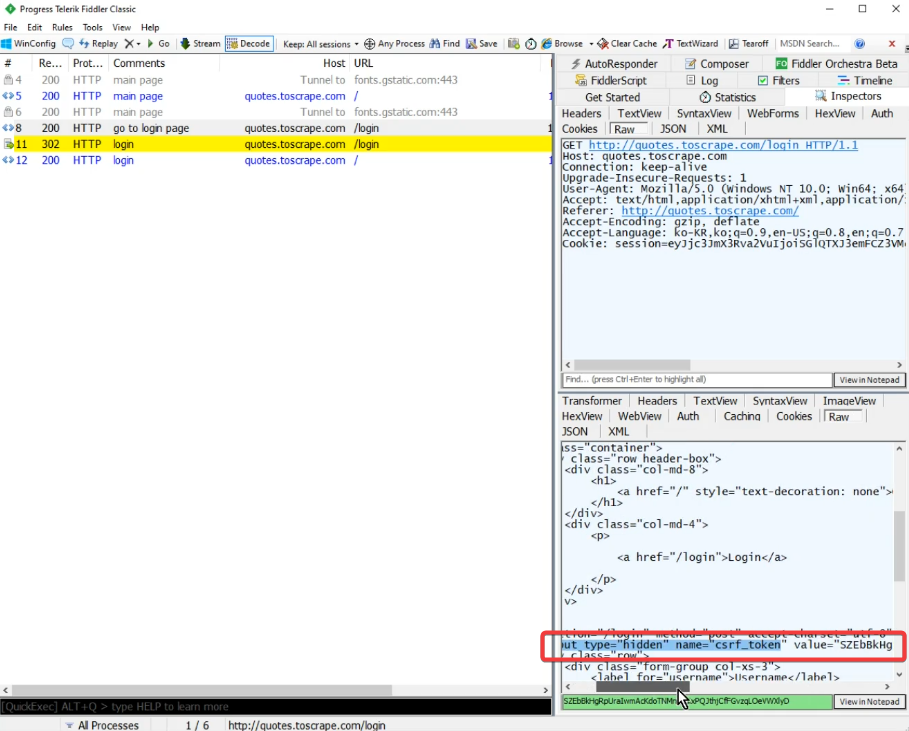Close the toolbar with red X
Image resolution: width=909 pixels, height=731 pixels.
pos(892,43)
